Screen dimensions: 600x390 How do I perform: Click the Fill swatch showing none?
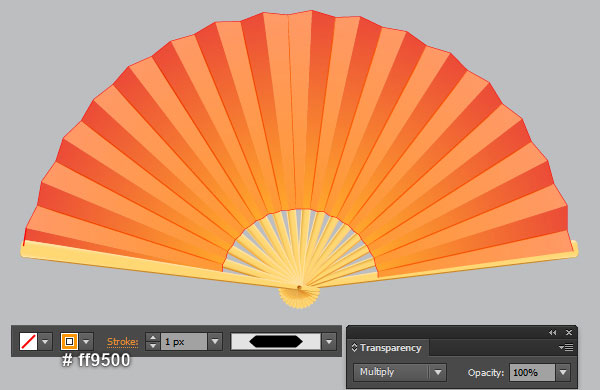pos(28,341)
